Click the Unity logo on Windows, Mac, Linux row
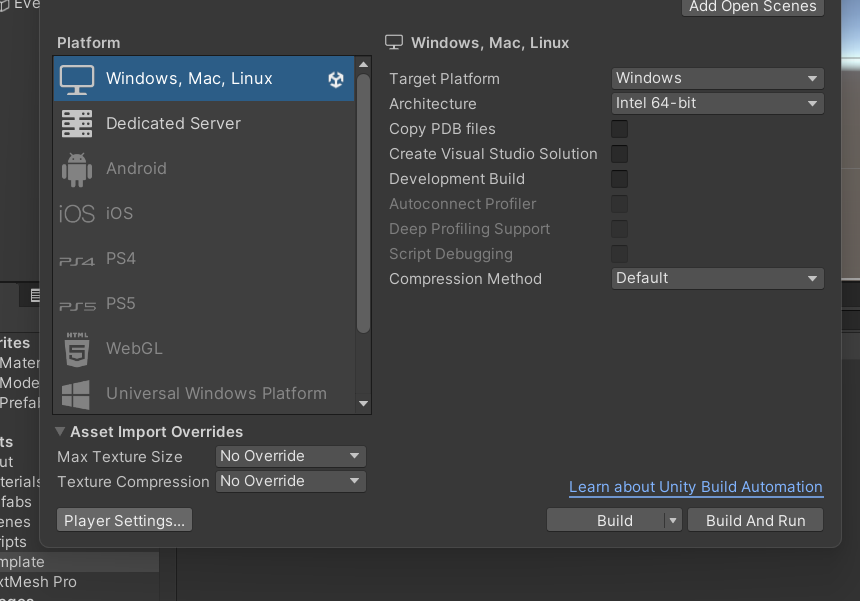 click(336, 80)
